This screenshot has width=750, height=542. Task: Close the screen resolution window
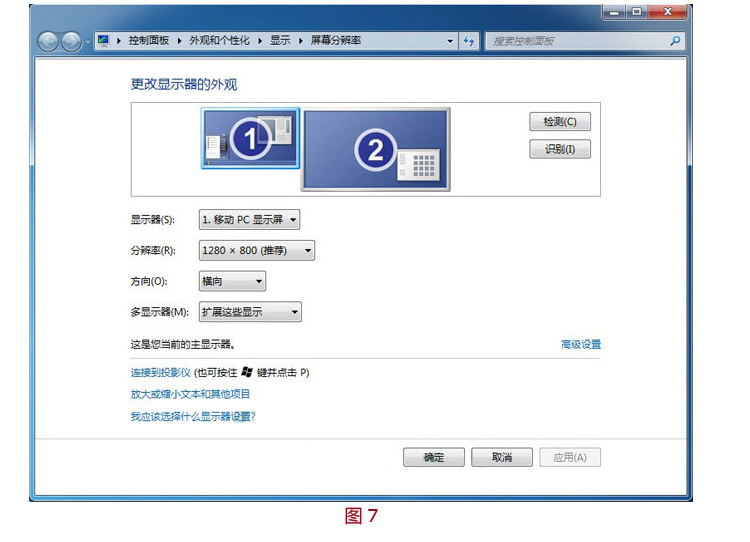tap(668, 11)
